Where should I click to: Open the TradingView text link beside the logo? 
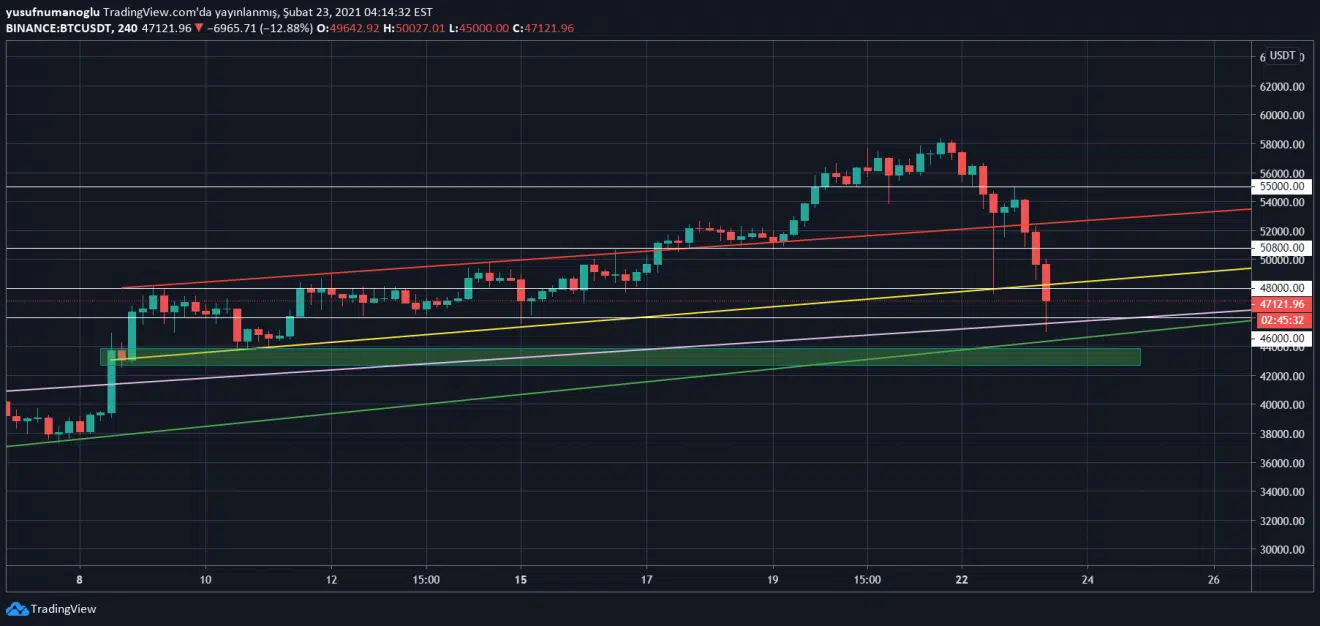(63, 609)
